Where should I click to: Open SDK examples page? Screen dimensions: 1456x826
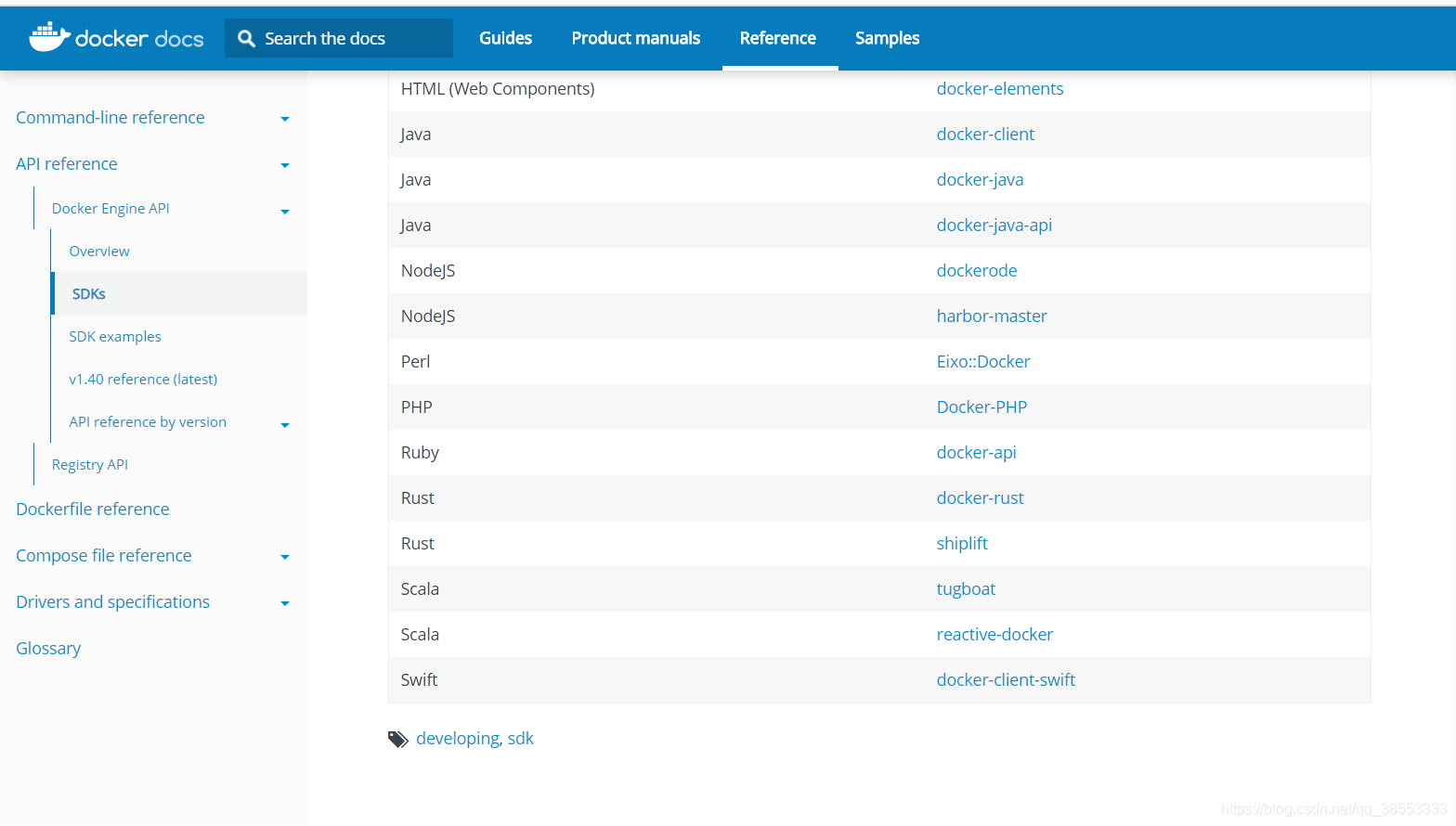115,337
